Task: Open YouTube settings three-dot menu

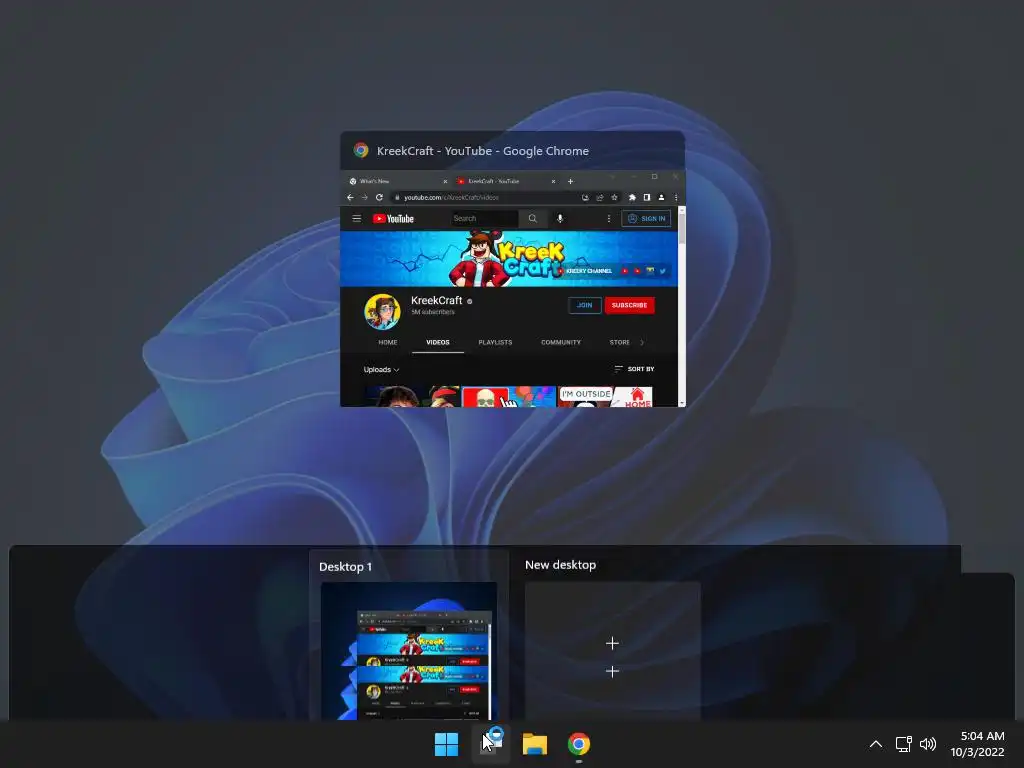Action: [609, 218]
